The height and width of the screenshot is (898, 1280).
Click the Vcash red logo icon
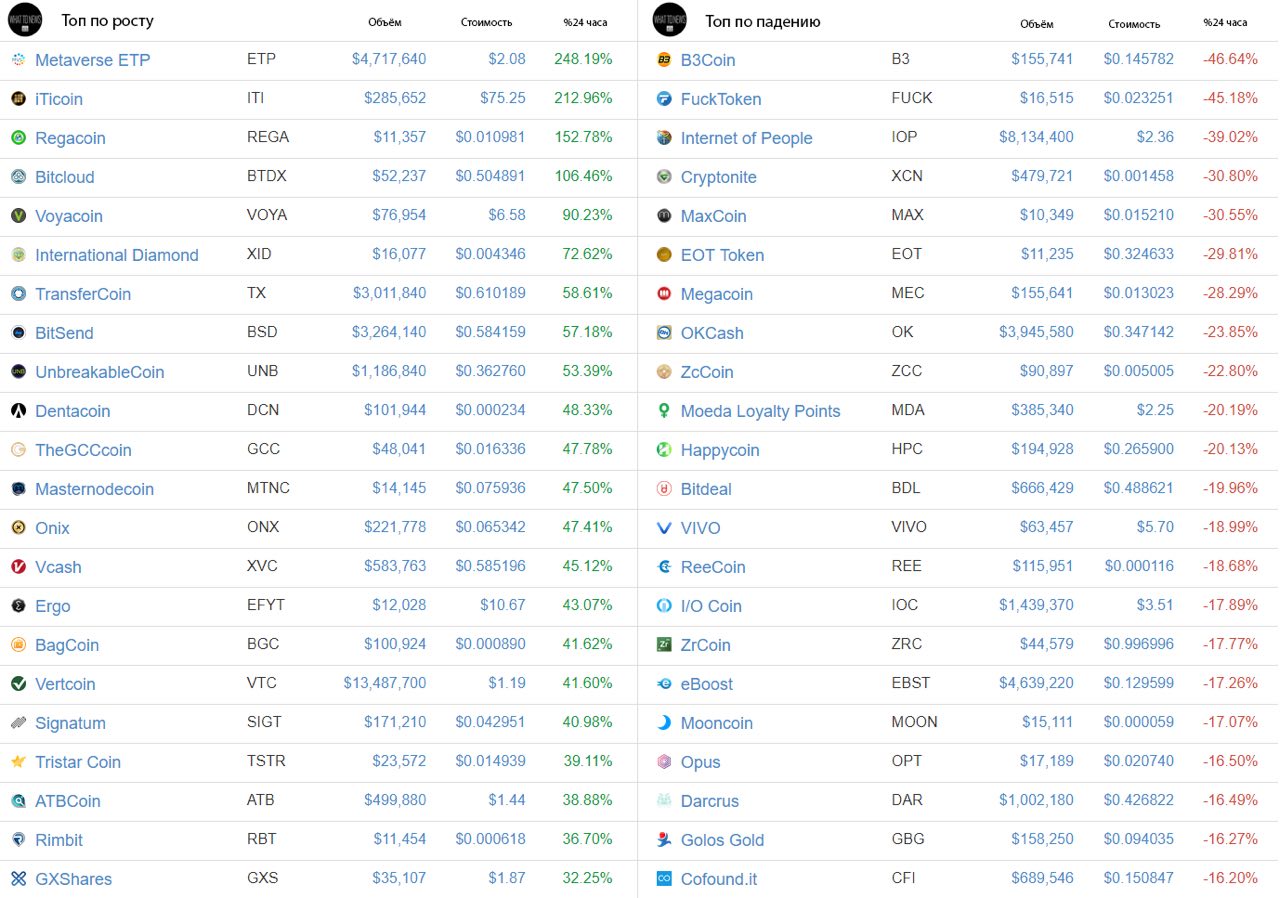click(18, 567)
